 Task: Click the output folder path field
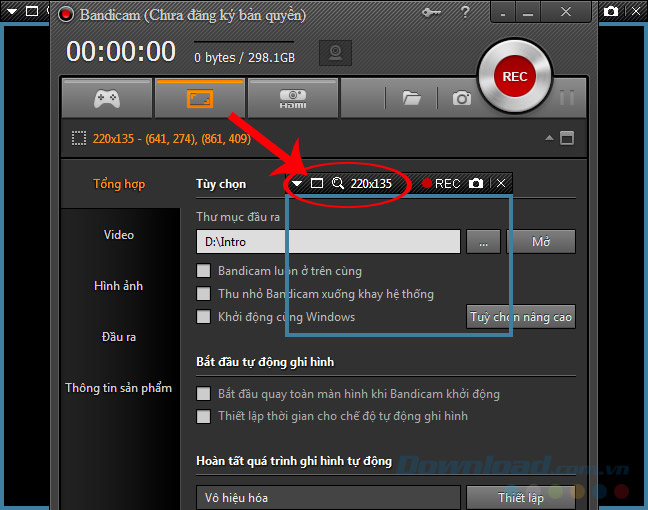pyautogui.click(x=328, y=242)
